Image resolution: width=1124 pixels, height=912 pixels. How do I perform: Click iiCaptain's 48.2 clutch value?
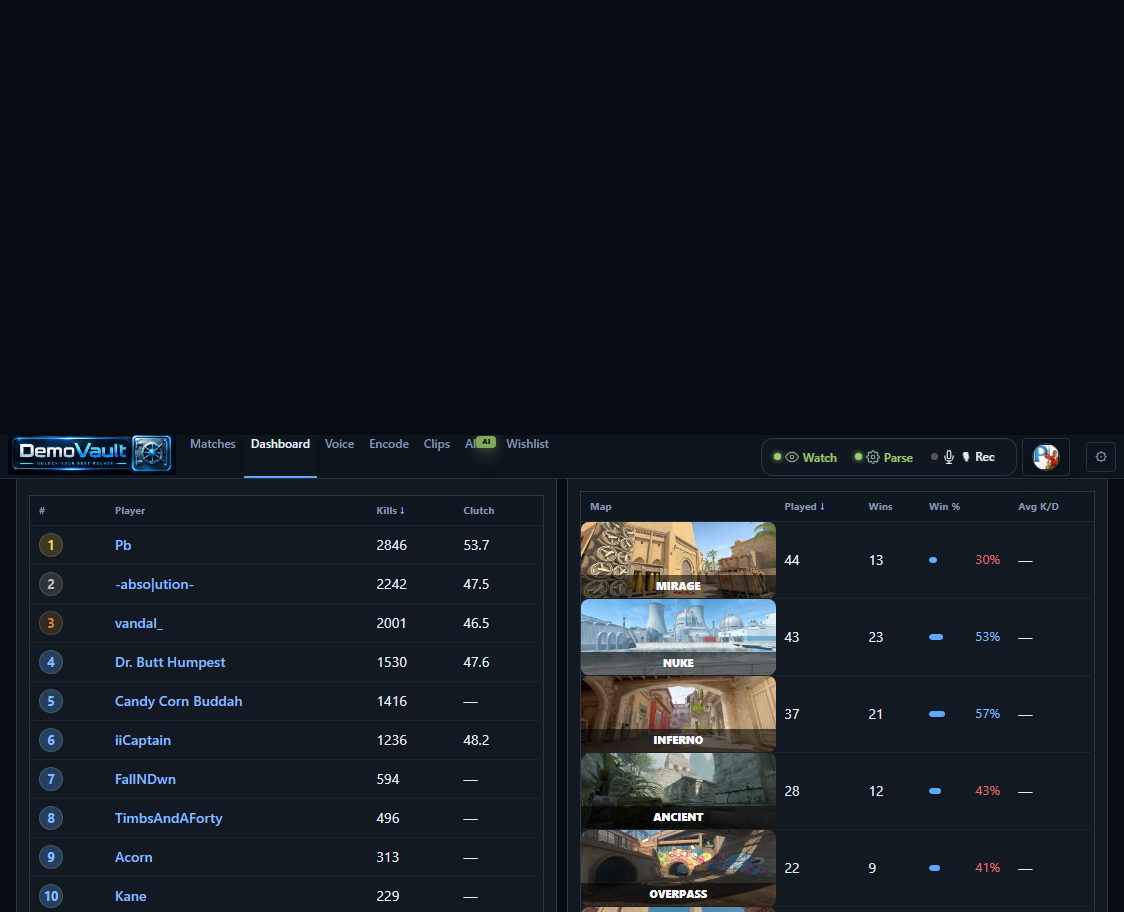tap(476, 740)
